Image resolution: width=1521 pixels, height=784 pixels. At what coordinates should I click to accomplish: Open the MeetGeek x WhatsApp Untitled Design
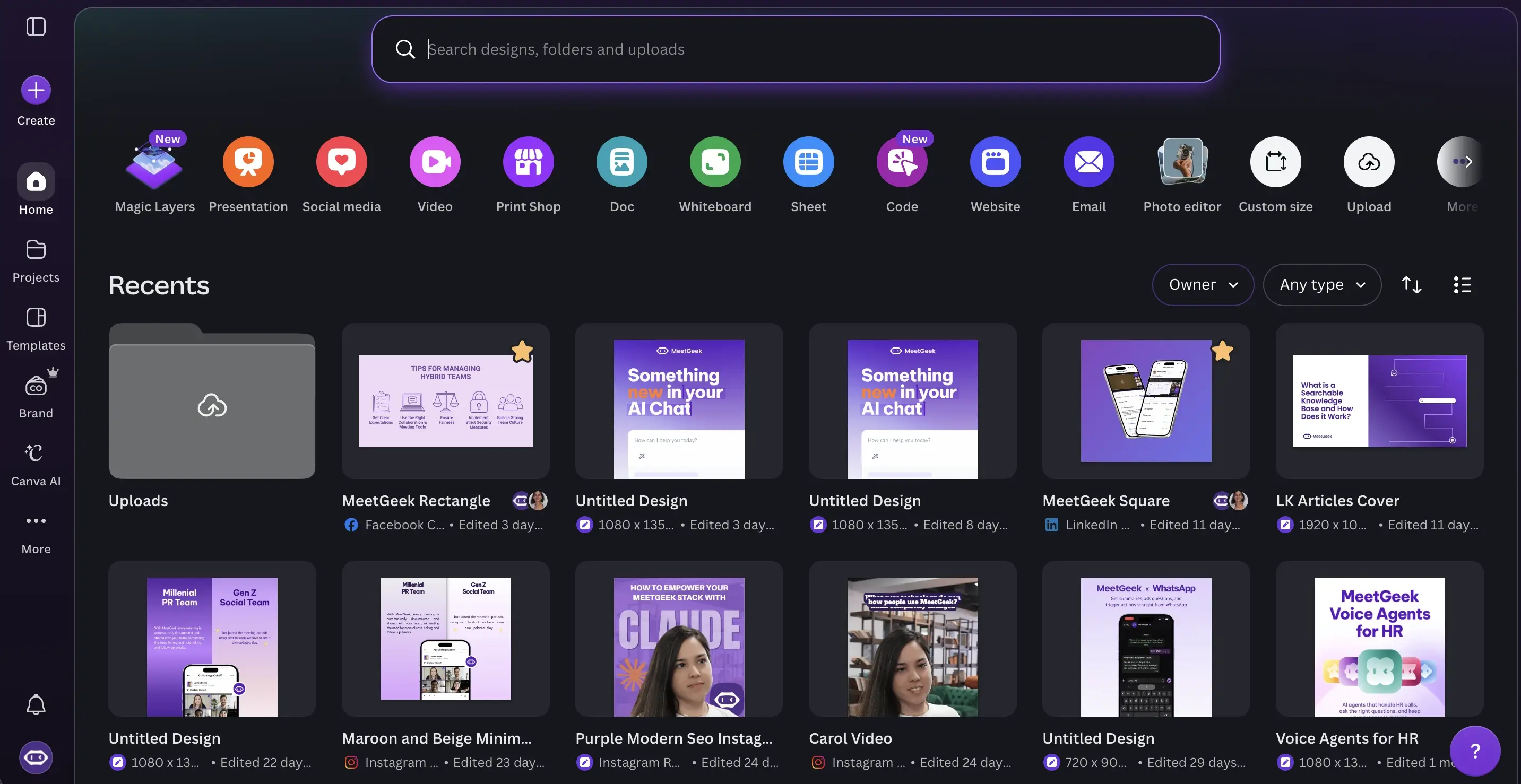(x=1145, y=639)
